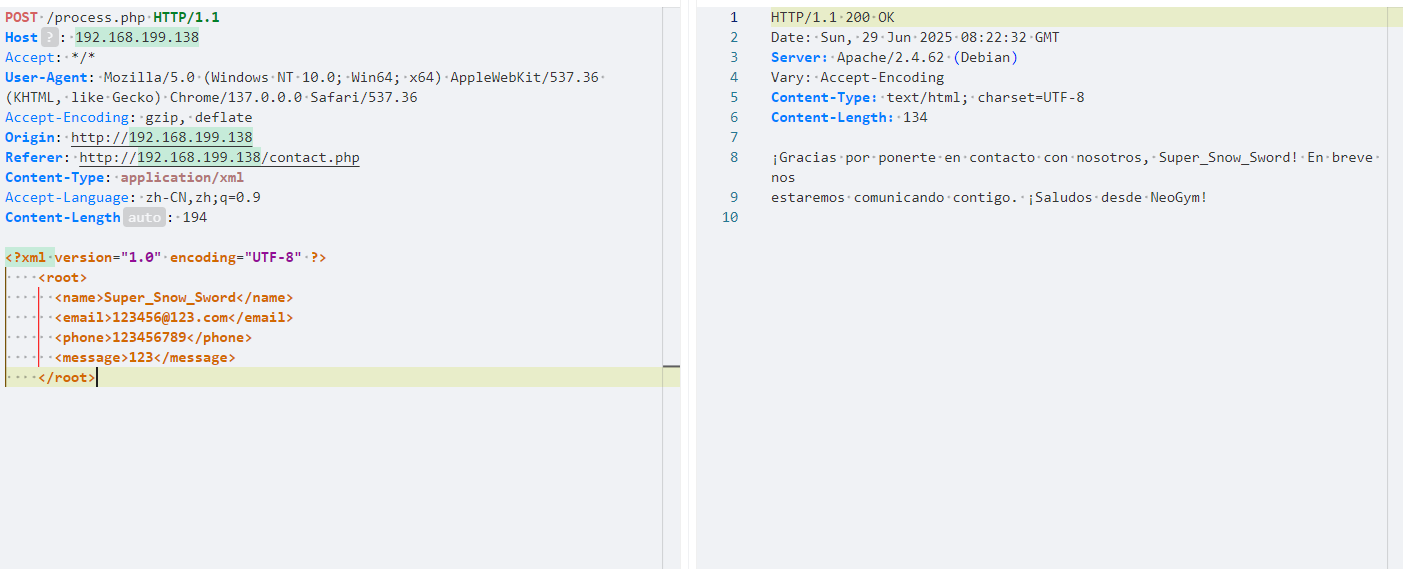Click the response Date header line
1403x569 pixels.
915,38
